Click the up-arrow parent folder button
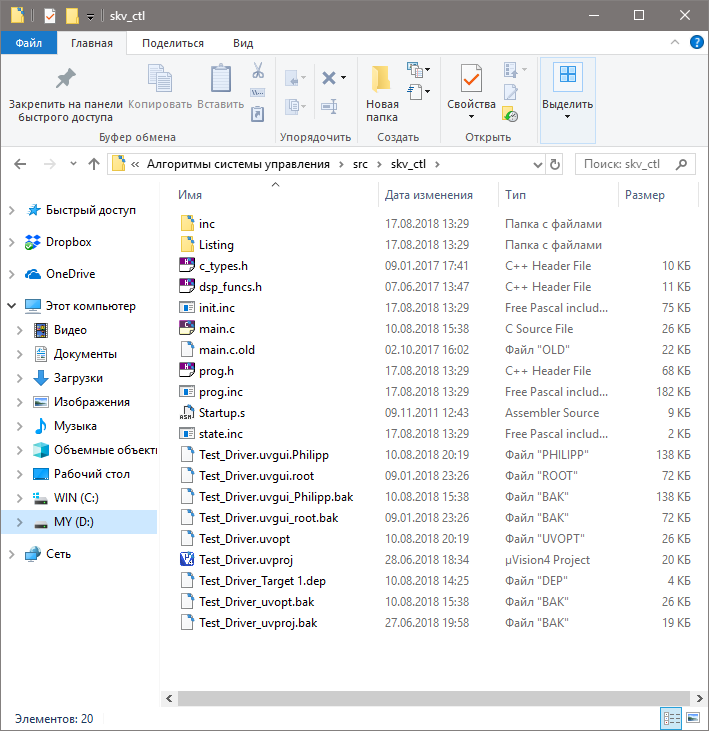Viewport: 709px width, 731px height. pyautogui.click(x=94, y=164)
